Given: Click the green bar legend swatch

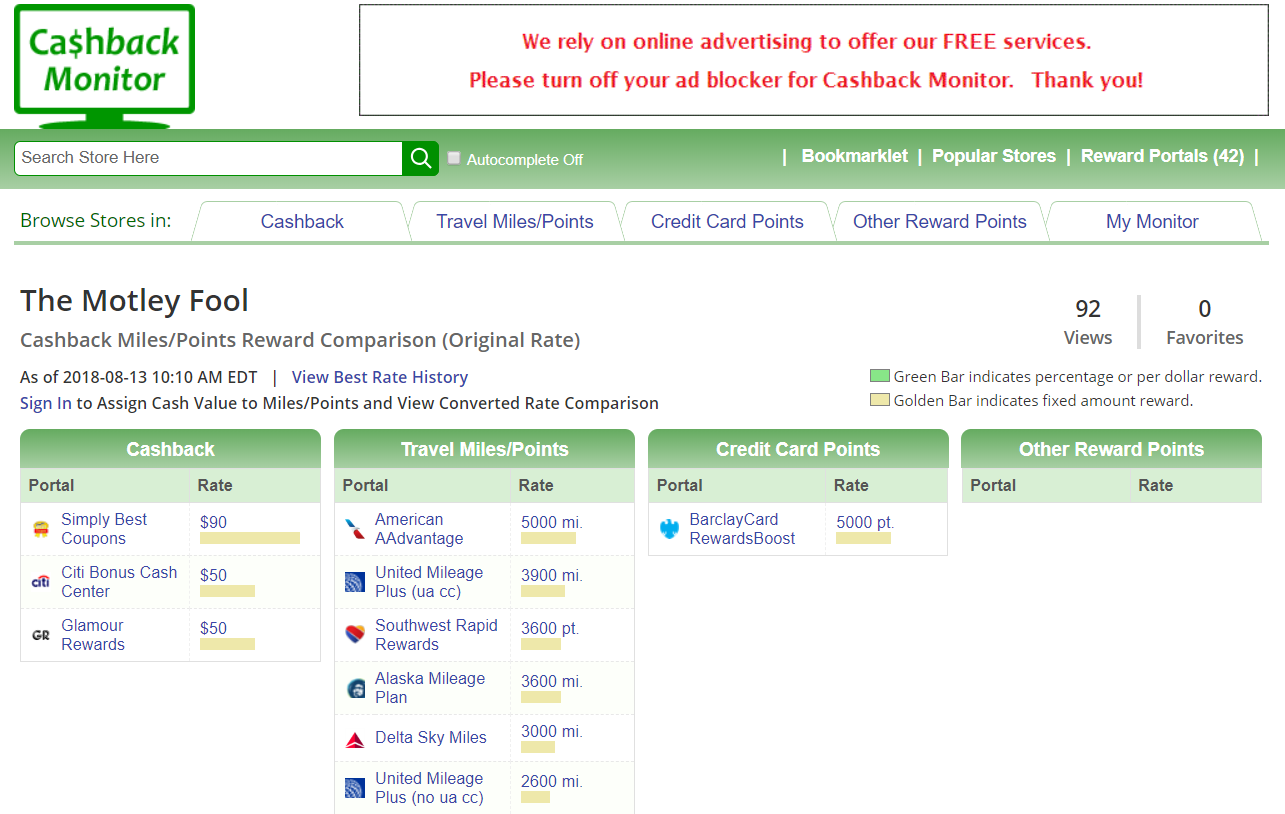Looking at the screenshot, I should pos(880,377).
